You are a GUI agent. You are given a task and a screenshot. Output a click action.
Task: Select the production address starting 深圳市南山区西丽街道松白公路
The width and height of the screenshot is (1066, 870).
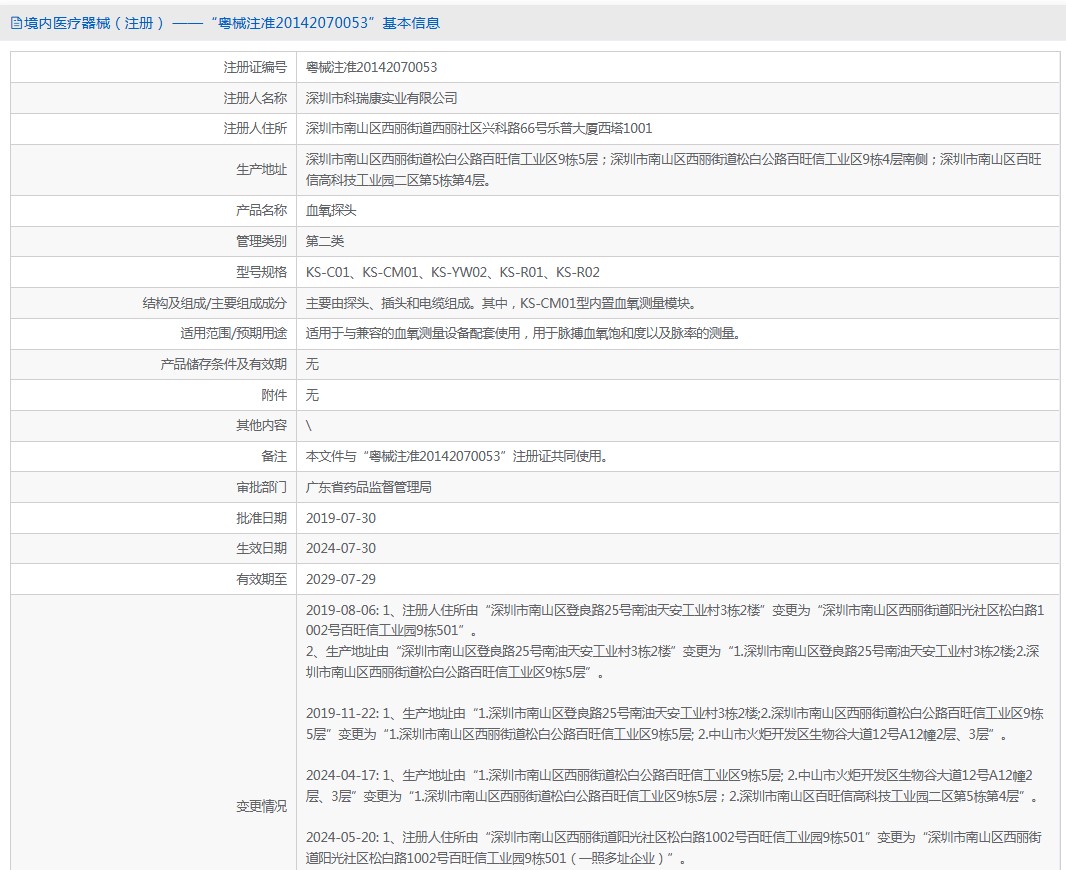pos(673,170)
